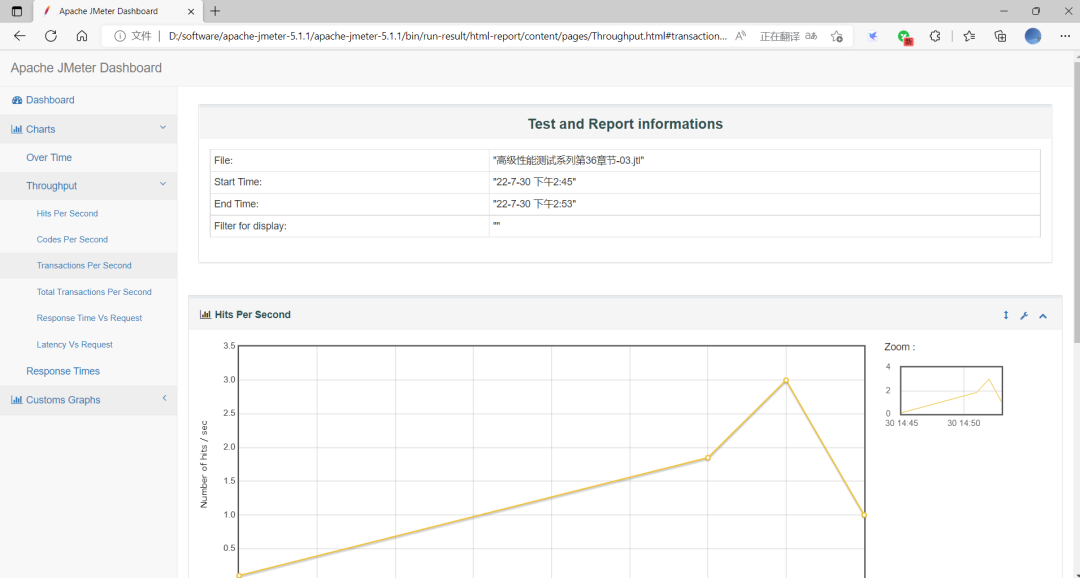Open the browser profile avatar
The image size is (1080, 578).
pos(1032,36)
